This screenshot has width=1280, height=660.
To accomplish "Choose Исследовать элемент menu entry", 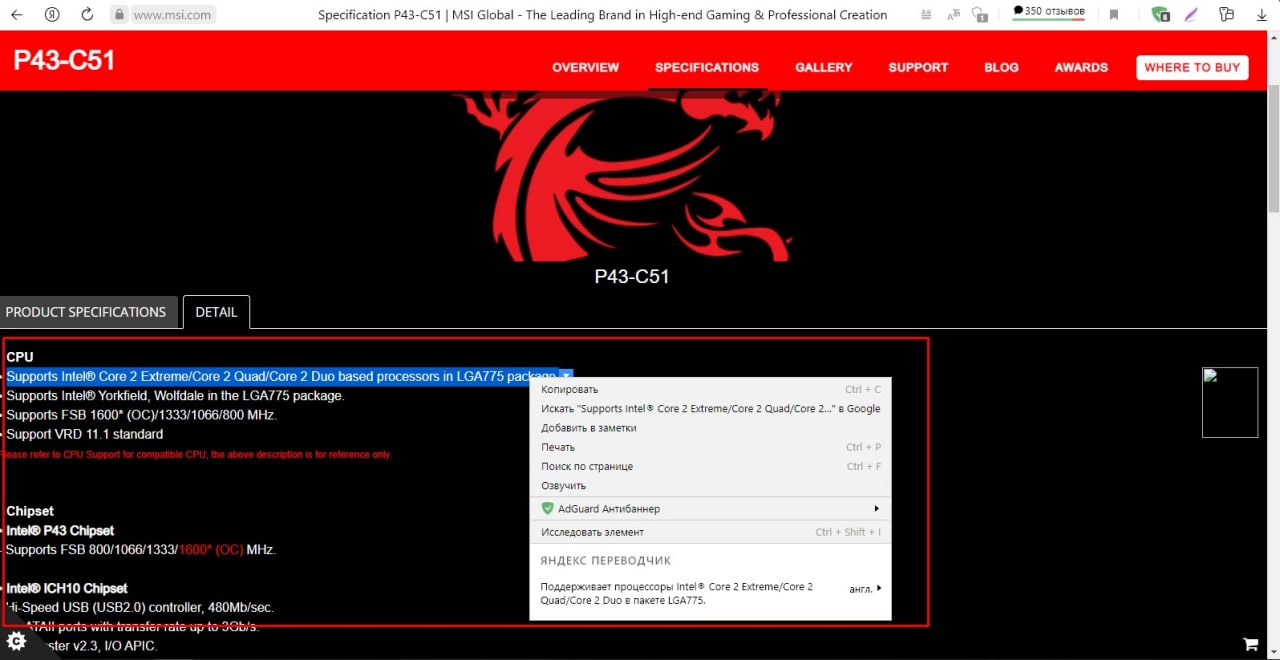I will point(710,532).
